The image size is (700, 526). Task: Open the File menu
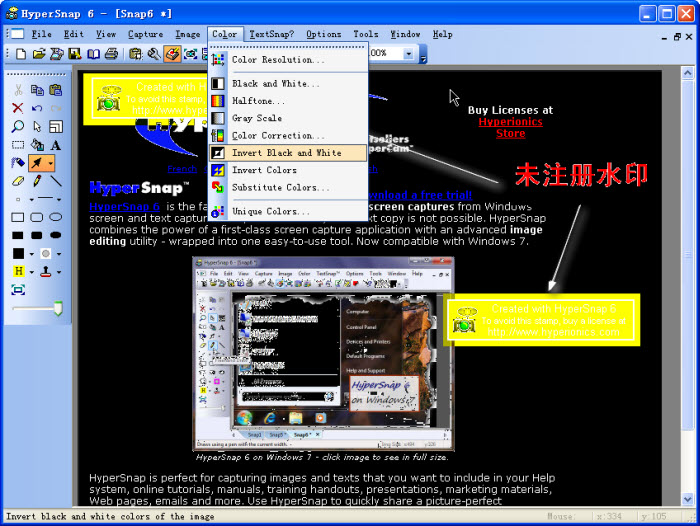click(42, 34)
